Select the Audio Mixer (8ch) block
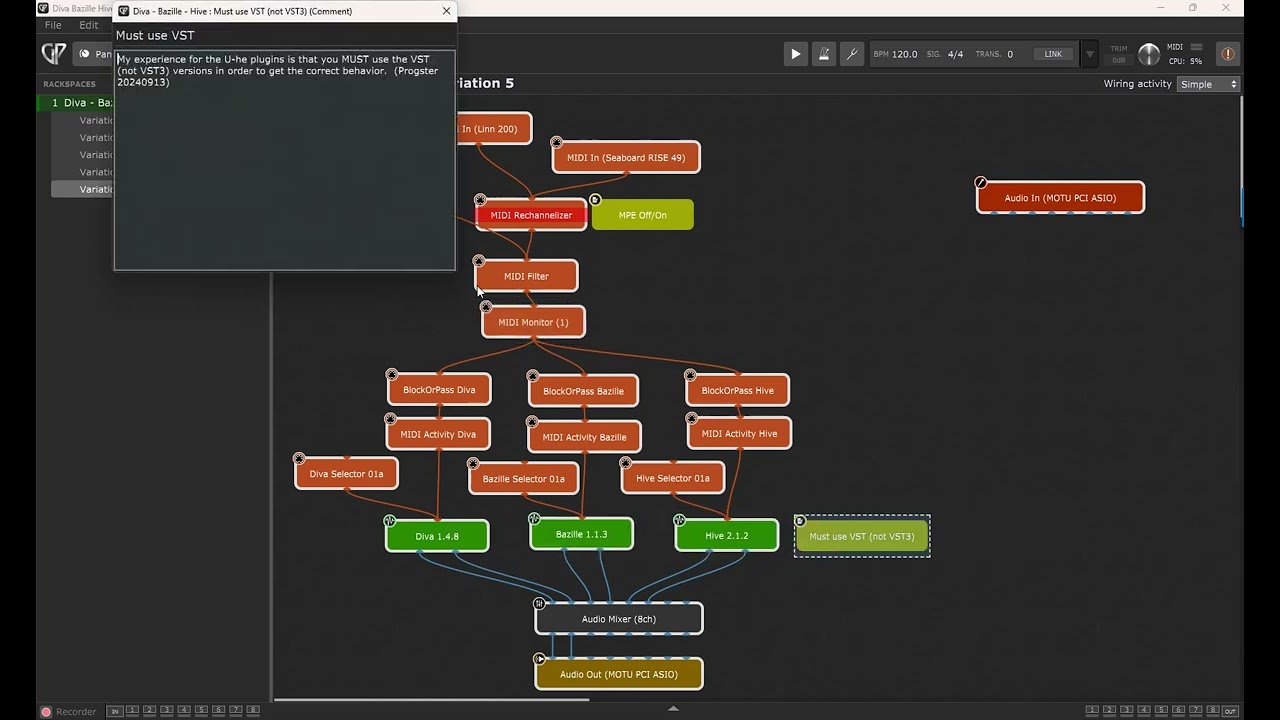 [619, 619]
